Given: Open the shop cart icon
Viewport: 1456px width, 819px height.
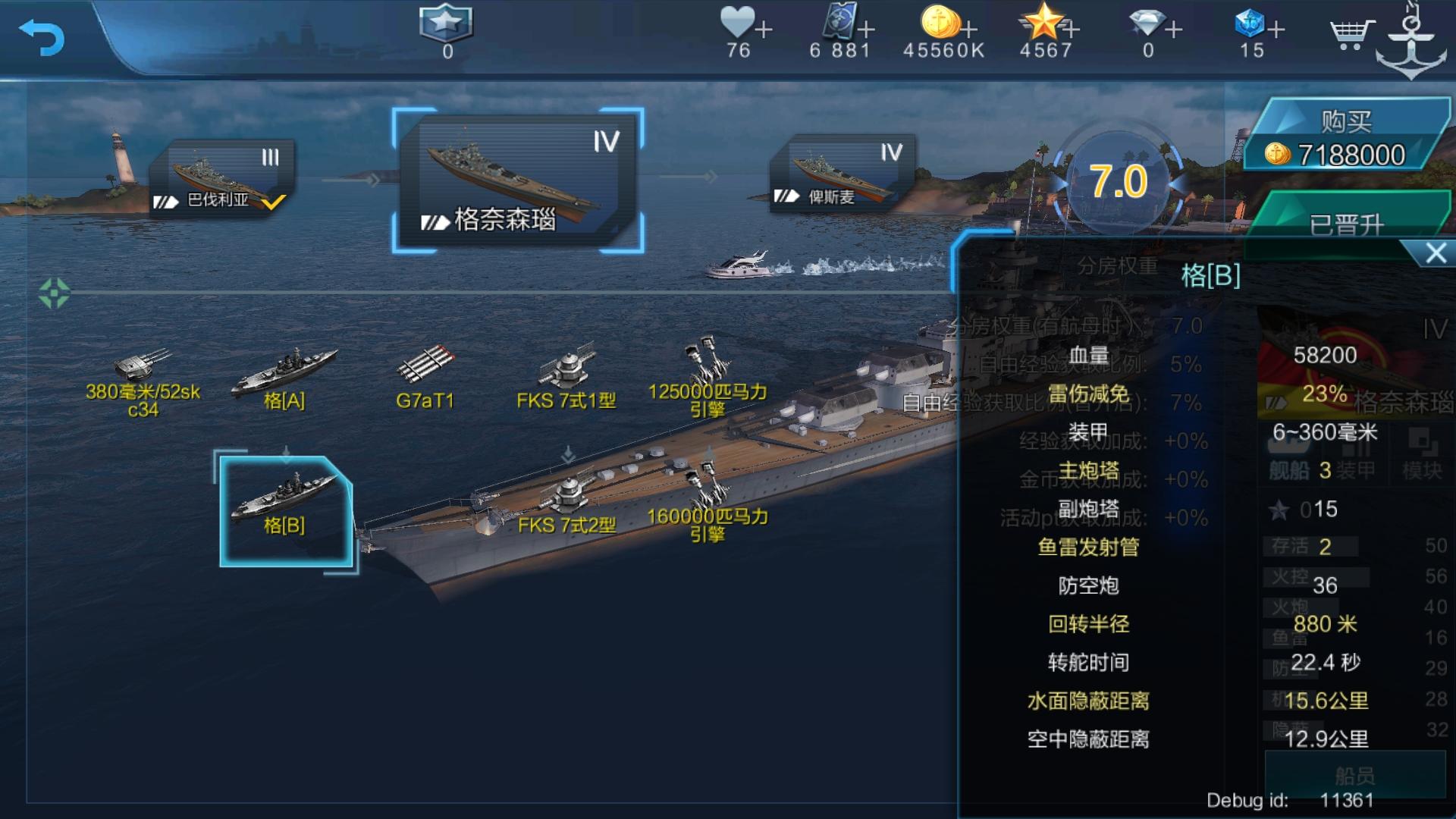Looking at the screenshot, I should pos(1351,34).
